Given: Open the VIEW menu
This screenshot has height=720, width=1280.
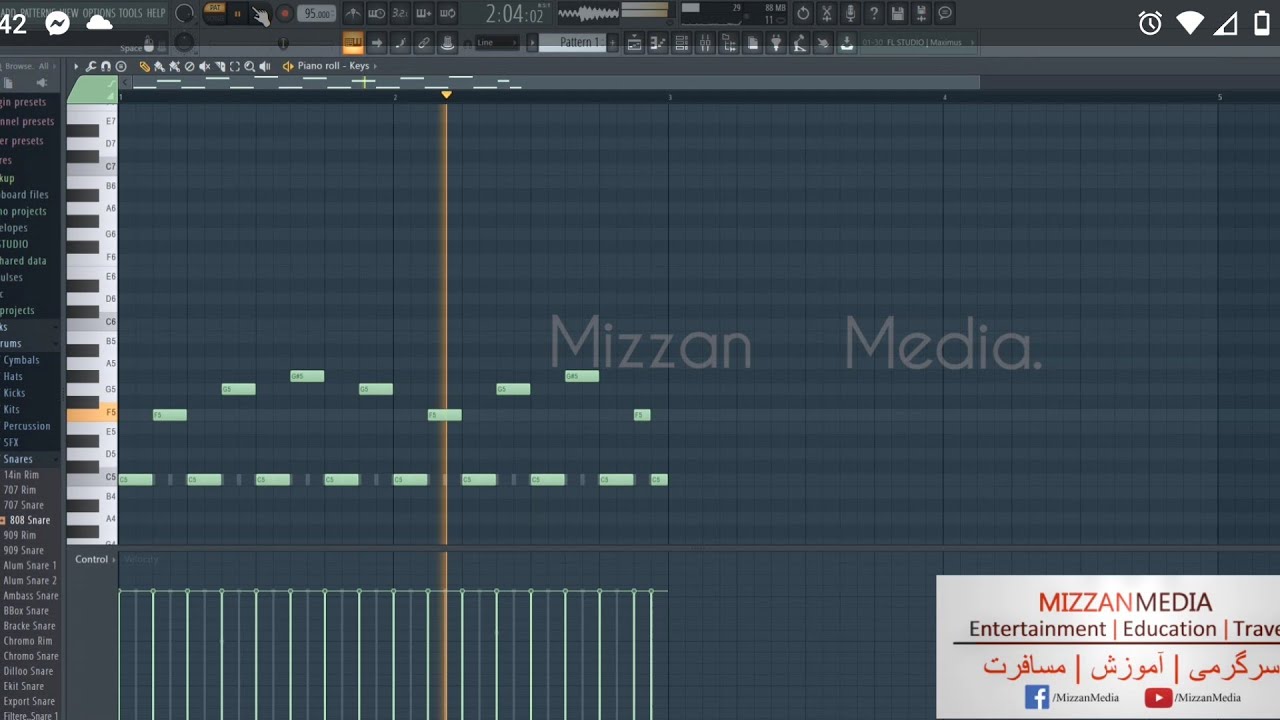Looking at the screenshot, I should (69, 13).
